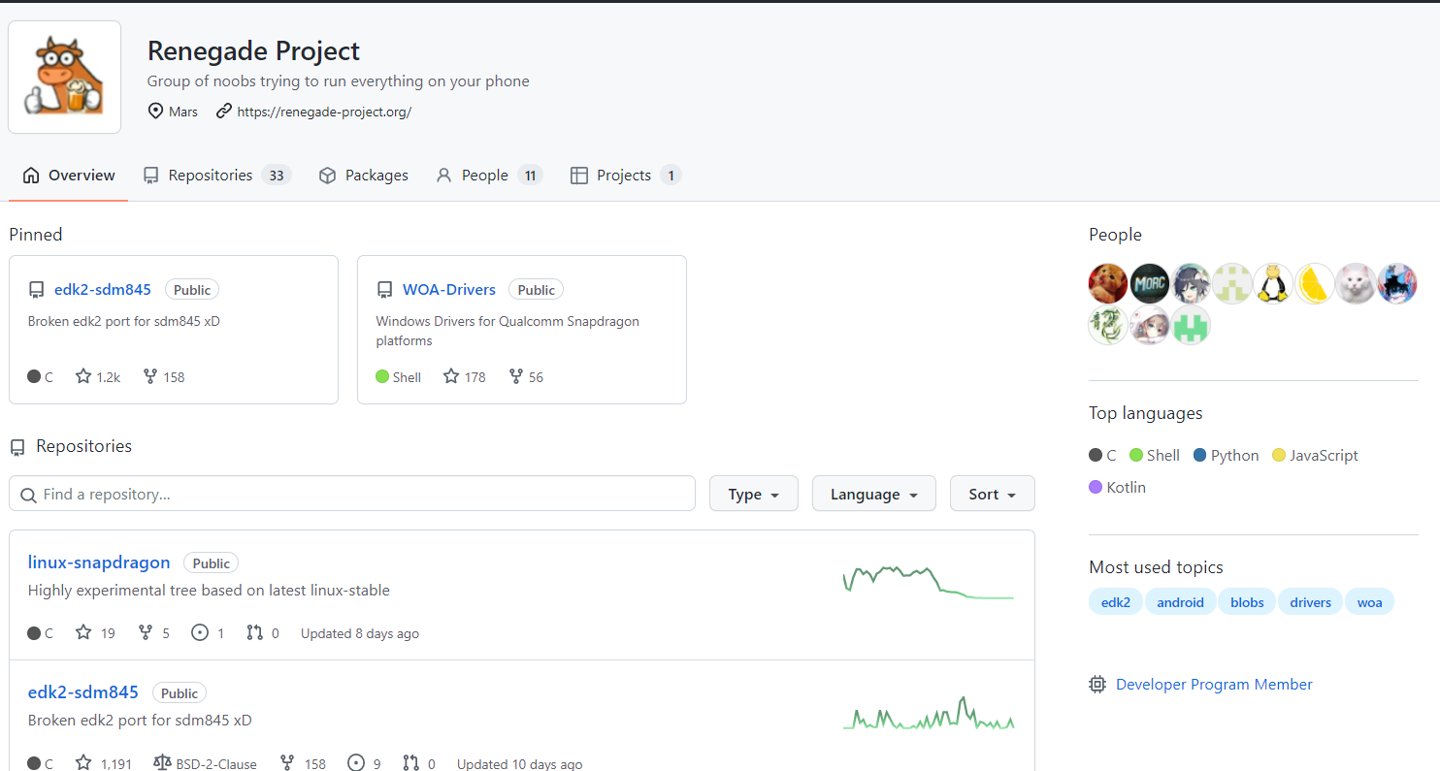View the 1,191 stargazers of edk2-sdm845

point(104,763)
